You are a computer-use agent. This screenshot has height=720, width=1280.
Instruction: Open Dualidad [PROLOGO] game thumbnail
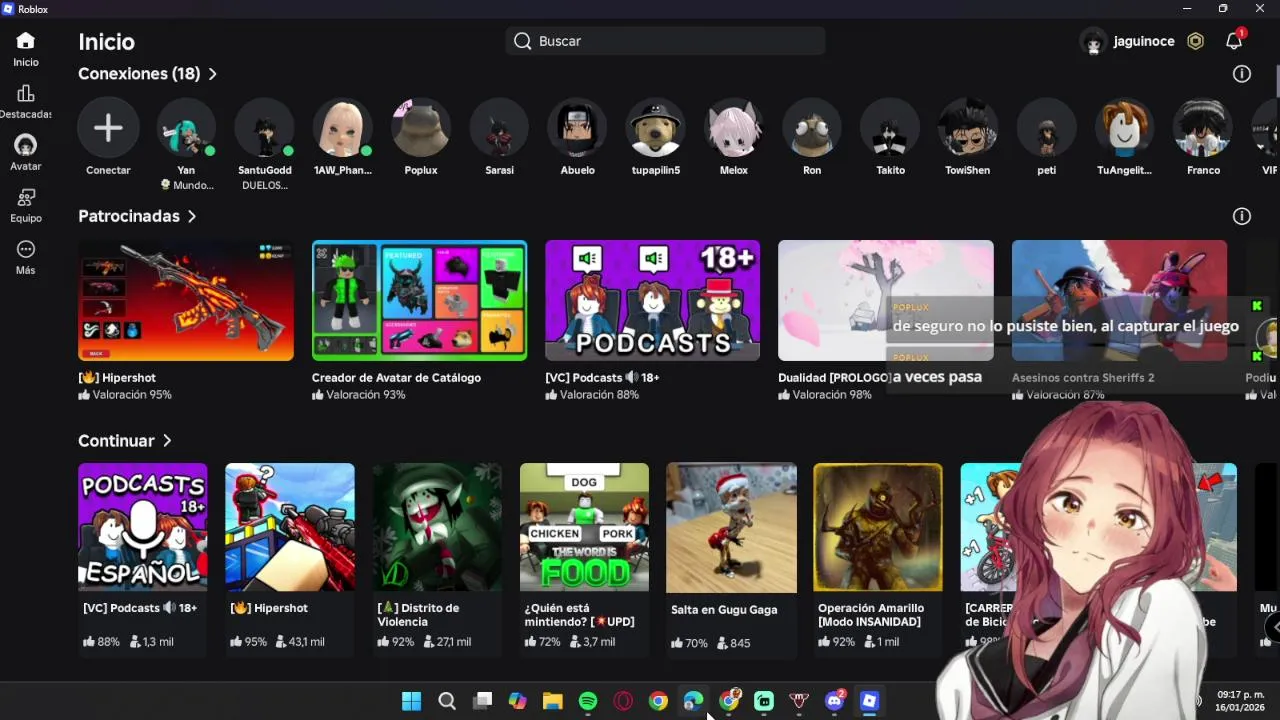coord(886,300)
